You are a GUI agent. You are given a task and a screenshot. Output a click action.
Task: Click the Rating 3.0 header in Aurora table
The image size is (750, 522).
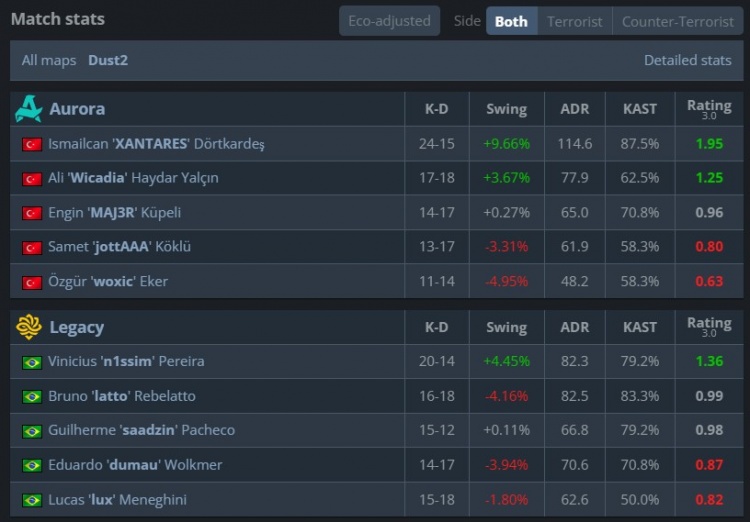click(709, 109)
